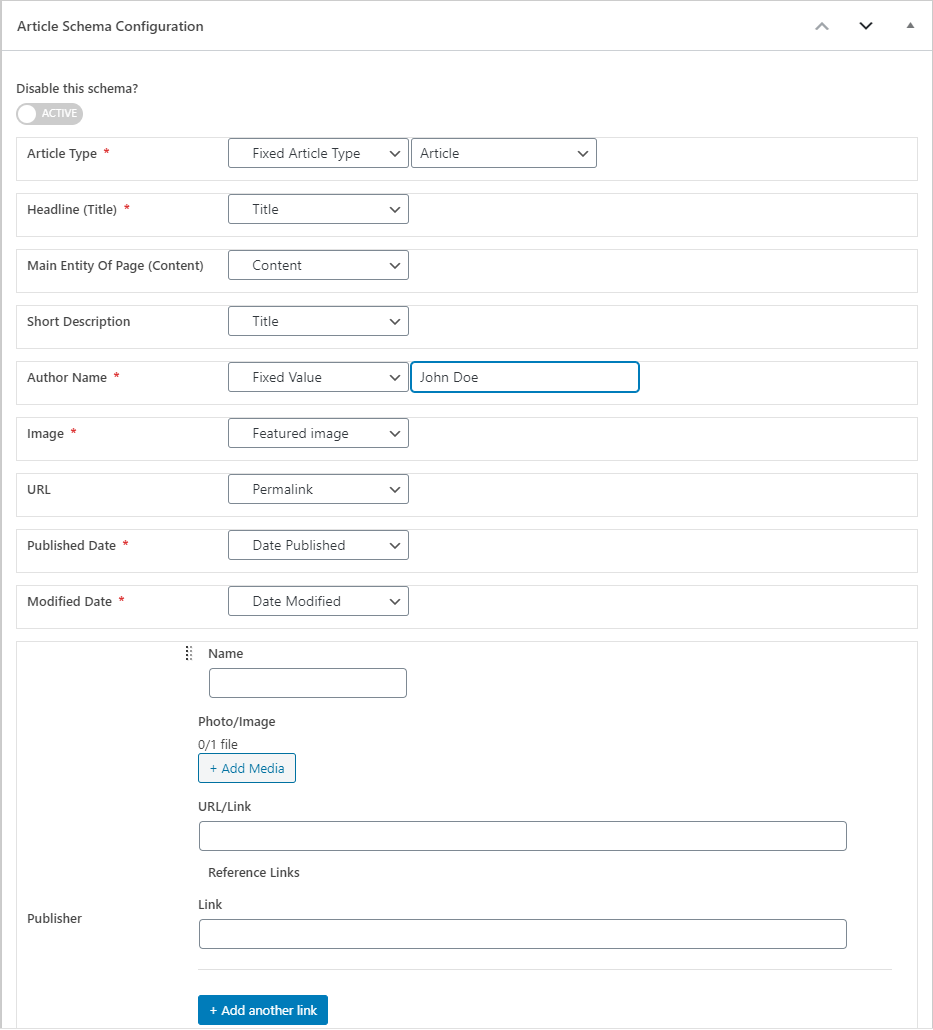
Task: Open Author Name Fixed Value dropdown
Action: (318, 377)
